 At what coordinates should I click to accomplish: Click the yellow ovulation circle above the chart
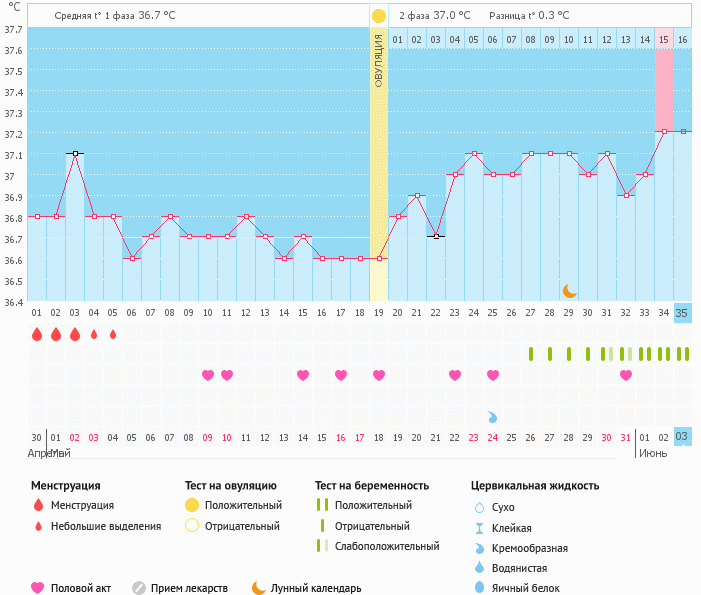pos(378,16)
